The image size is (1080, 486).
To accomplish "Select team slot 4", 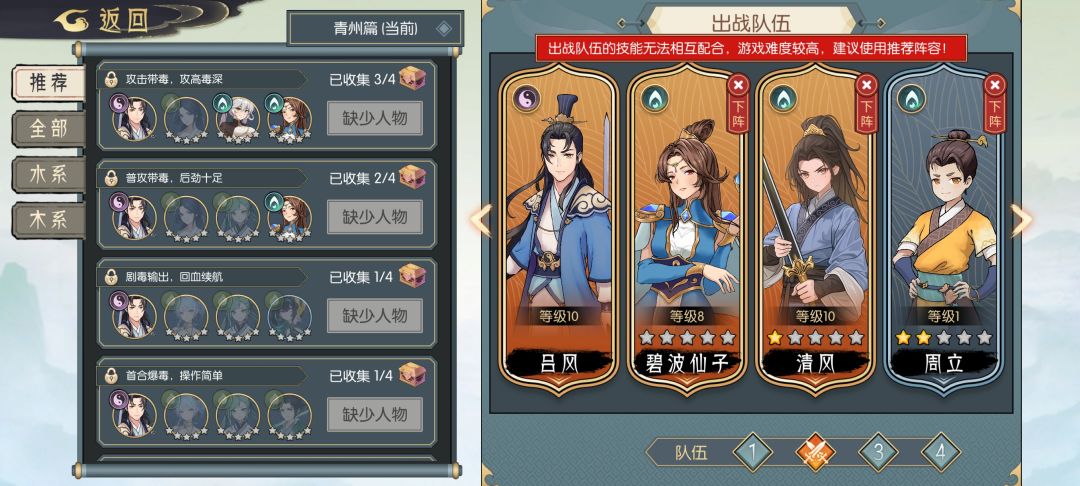I will 941,452.
